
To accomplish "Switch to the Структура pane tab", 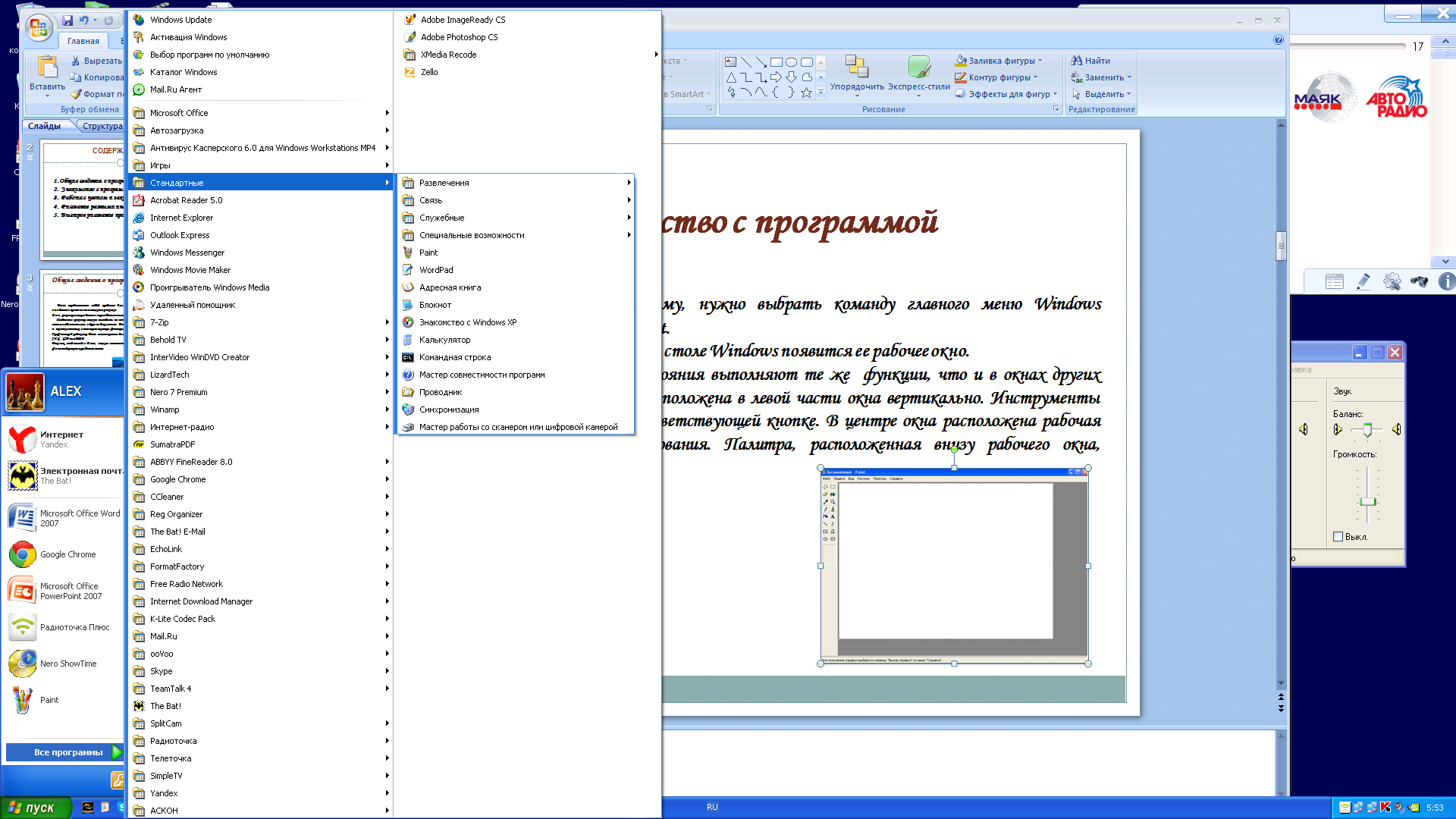I will pyautogui.click(x=102, y=126).
